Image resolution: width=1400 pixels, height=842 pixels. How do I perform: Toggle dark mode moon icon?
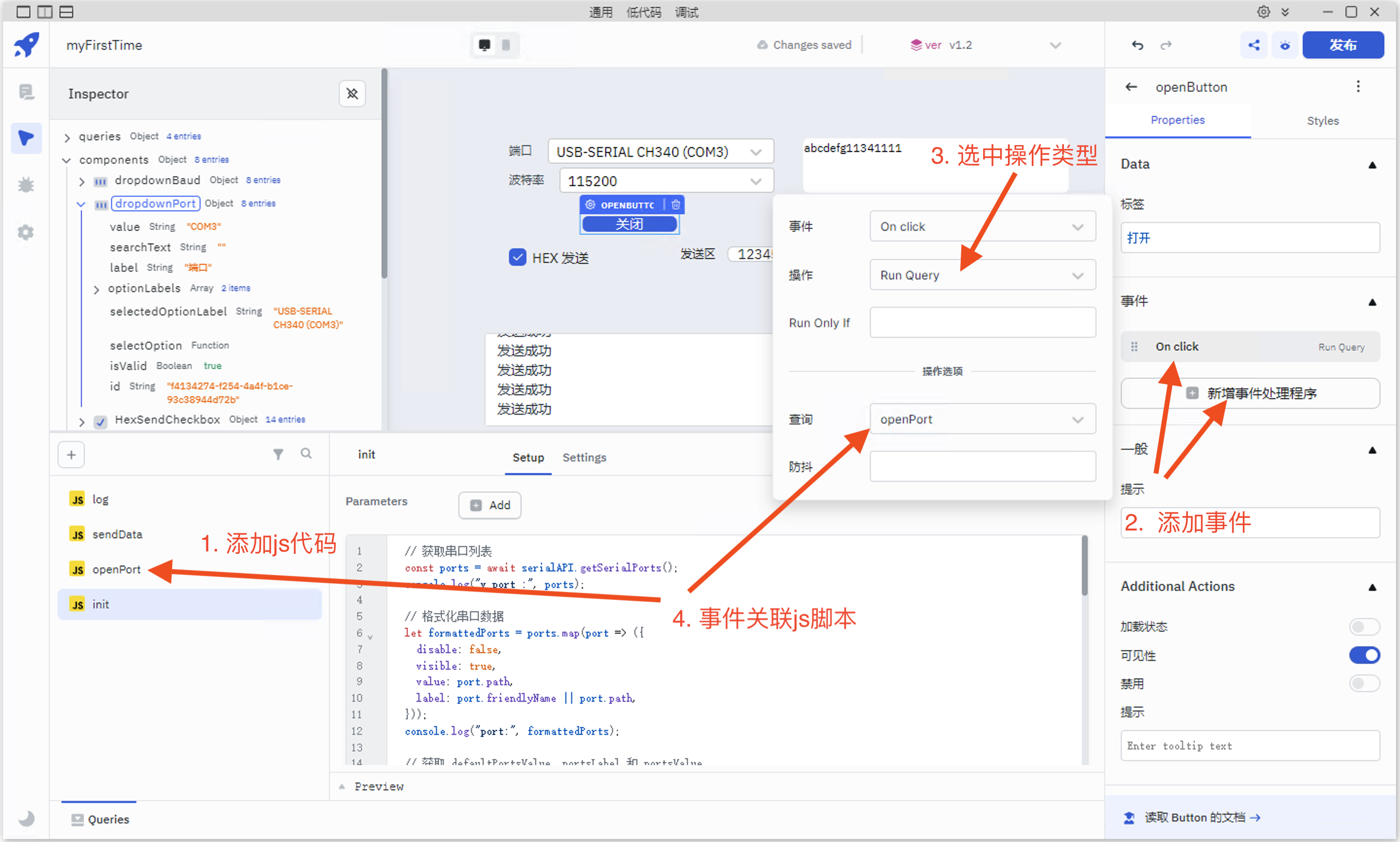tap(26, 818)
